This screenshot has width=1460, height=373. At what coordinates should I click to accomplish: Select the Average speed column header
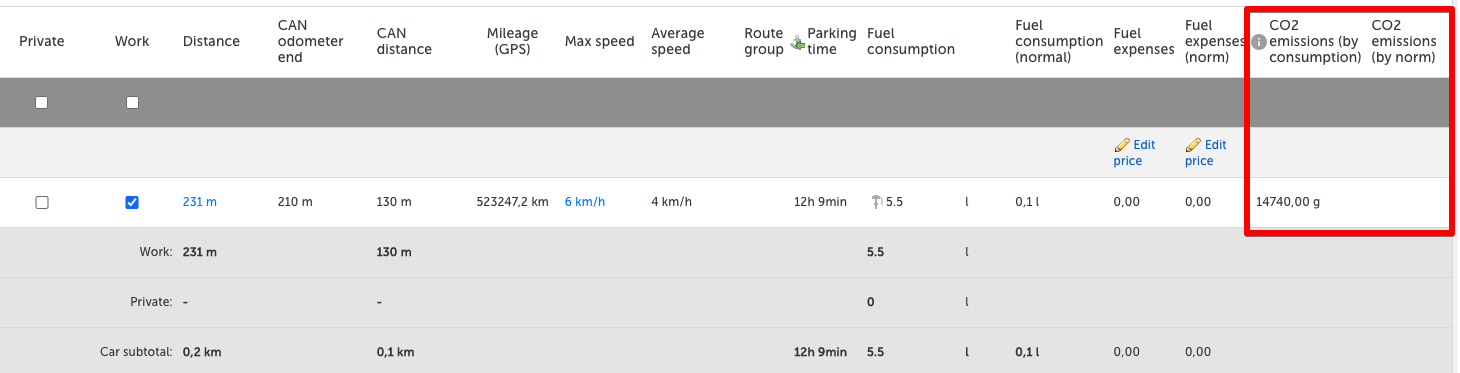(677, 42)
